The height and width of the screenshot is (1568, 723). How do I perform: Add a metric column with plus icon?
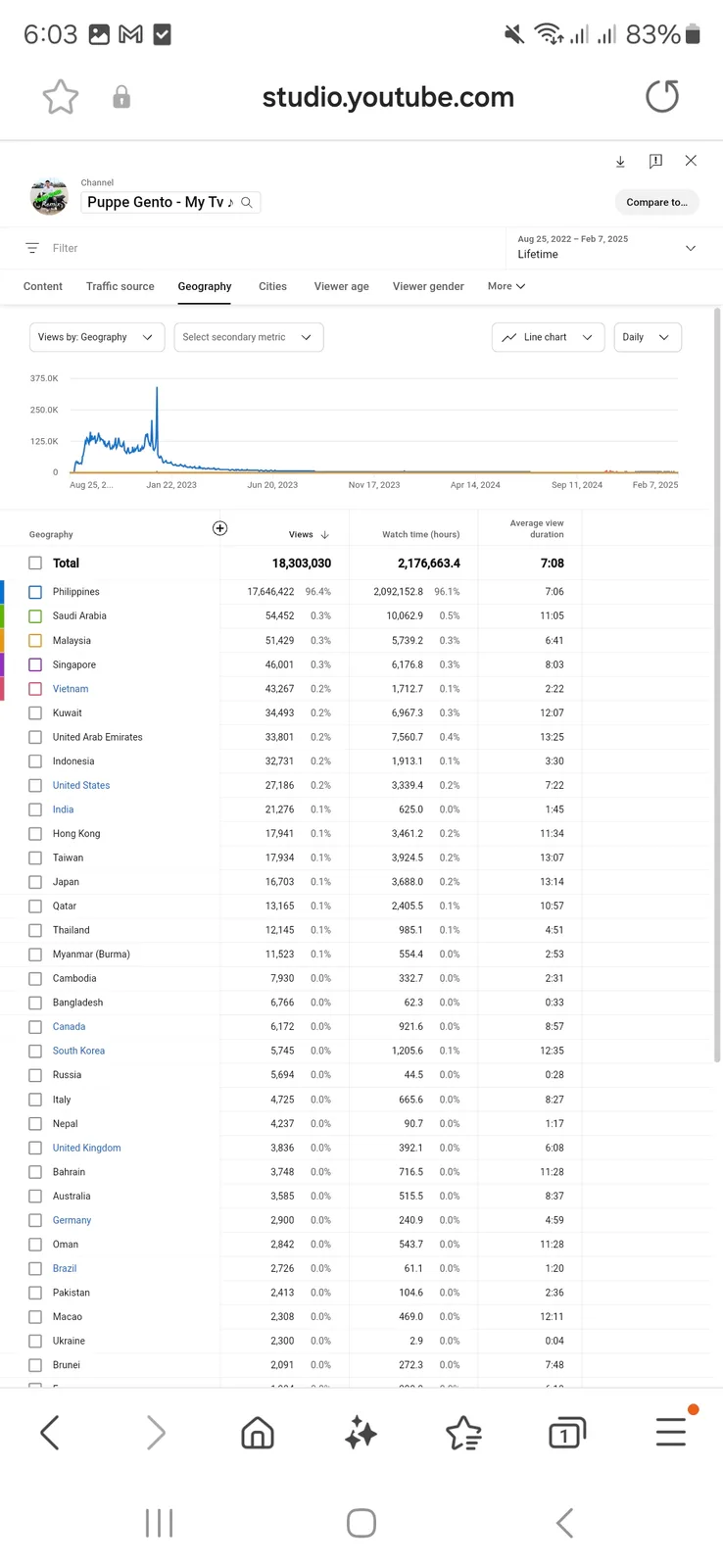[x=220, y=528]
